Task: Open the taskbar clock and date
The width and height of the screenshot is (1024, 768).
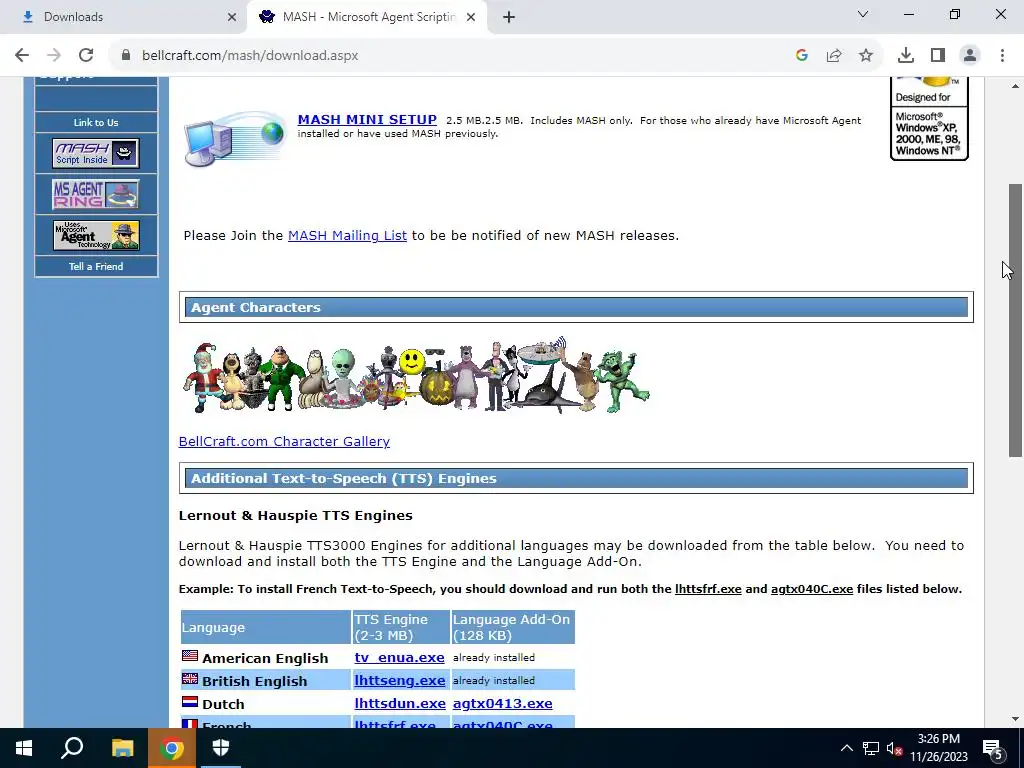Action: 938,748
